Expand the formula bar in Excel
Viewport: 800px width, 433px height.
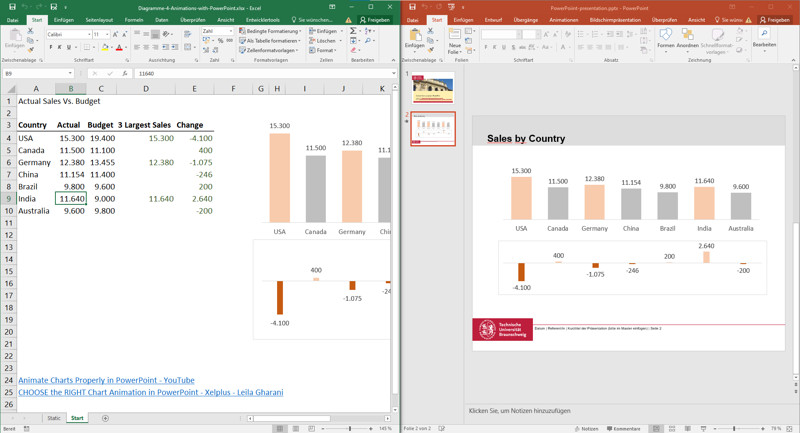[393, 73]
